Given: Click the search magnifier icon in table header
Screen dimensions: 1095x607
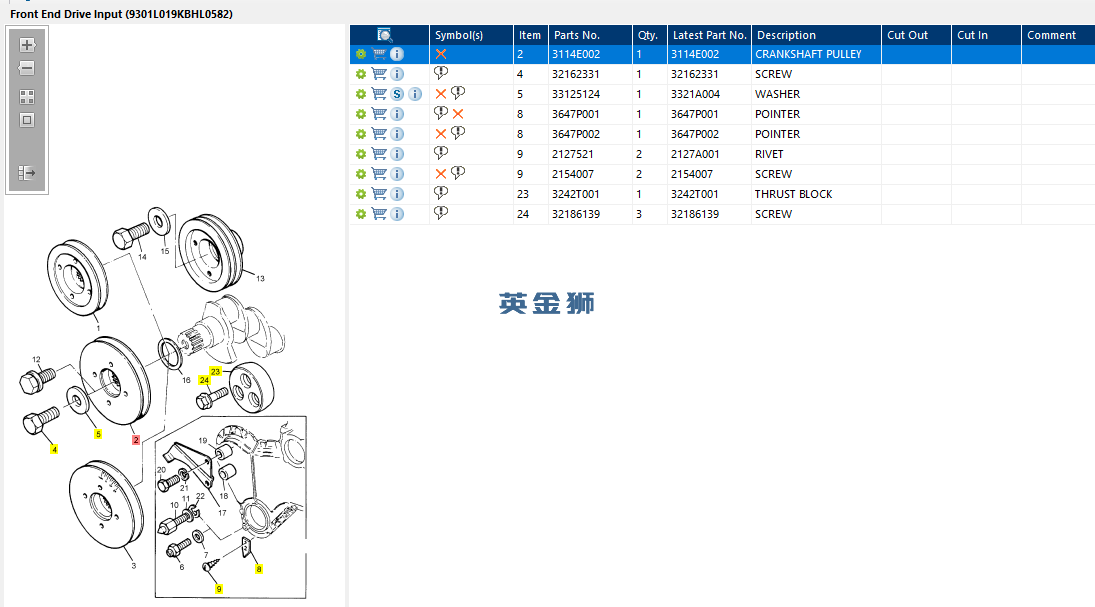Looking at the screenshot, I should (x=384, y=35).
